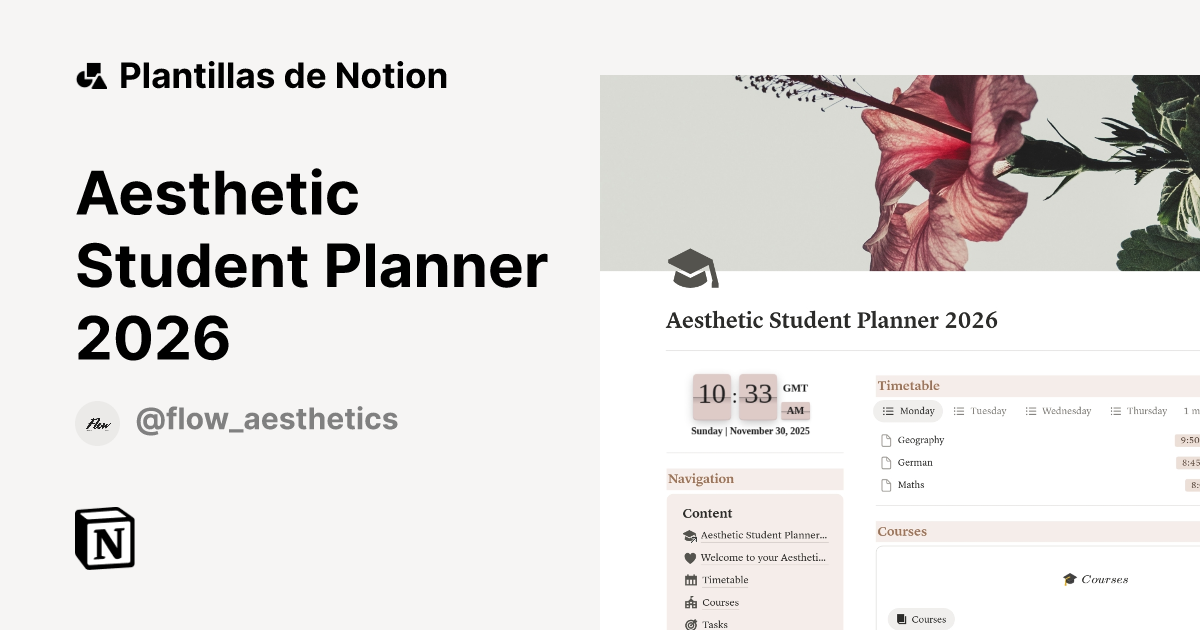
Task: Follow the Timetable navigation link
Action: [725, 579]
